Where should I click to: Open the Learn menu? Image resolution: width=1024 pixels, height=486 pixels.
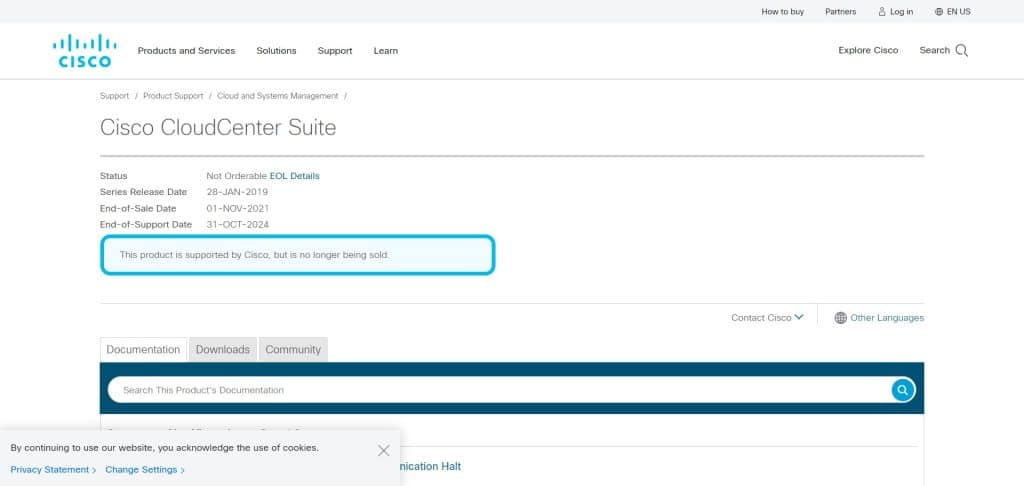coord(385,50)
